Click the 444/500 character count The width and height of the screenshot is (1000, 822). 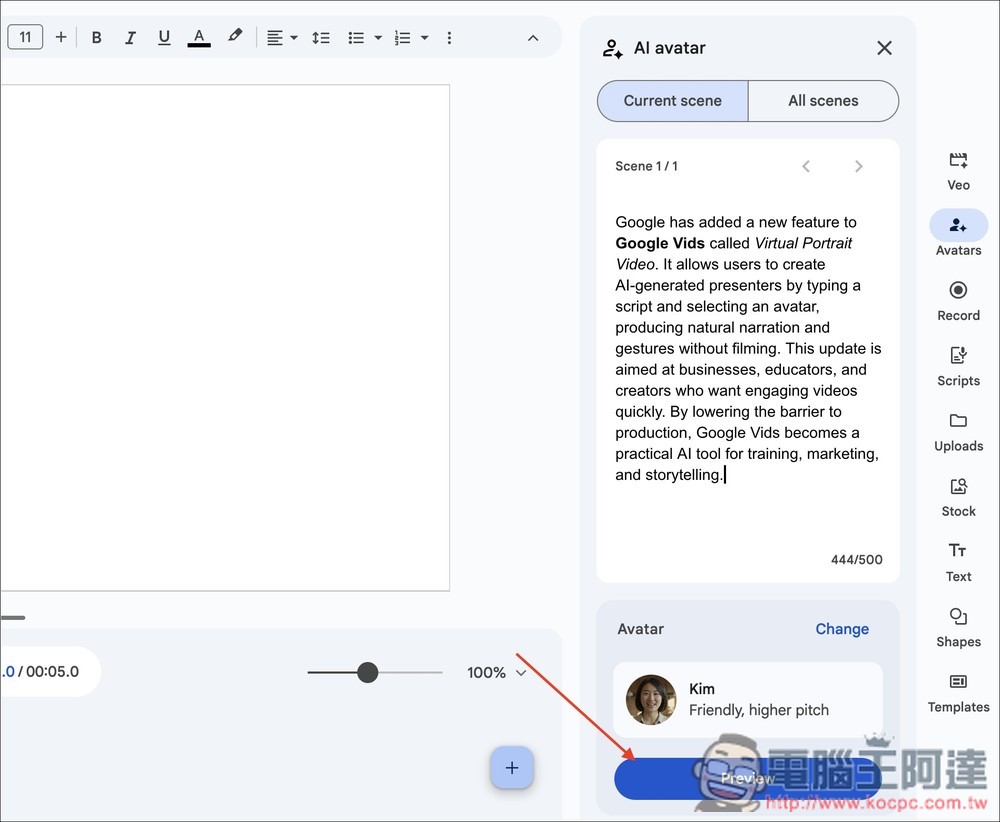pyautogui.click(x=856, y=559)
